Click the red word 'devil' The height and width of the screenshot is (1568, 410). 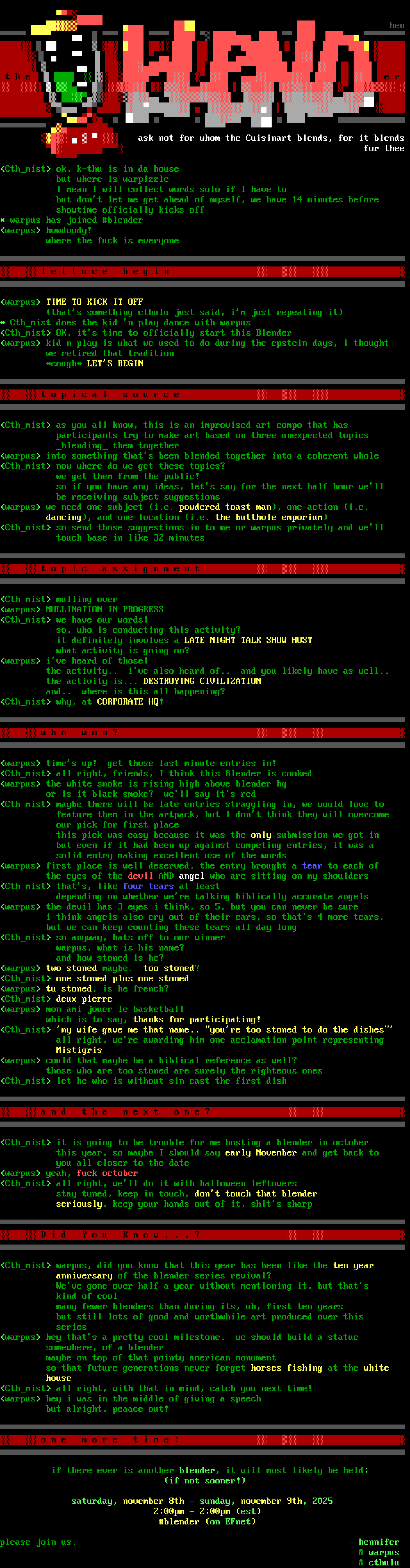pyautogui.click(x=140, y=876)
